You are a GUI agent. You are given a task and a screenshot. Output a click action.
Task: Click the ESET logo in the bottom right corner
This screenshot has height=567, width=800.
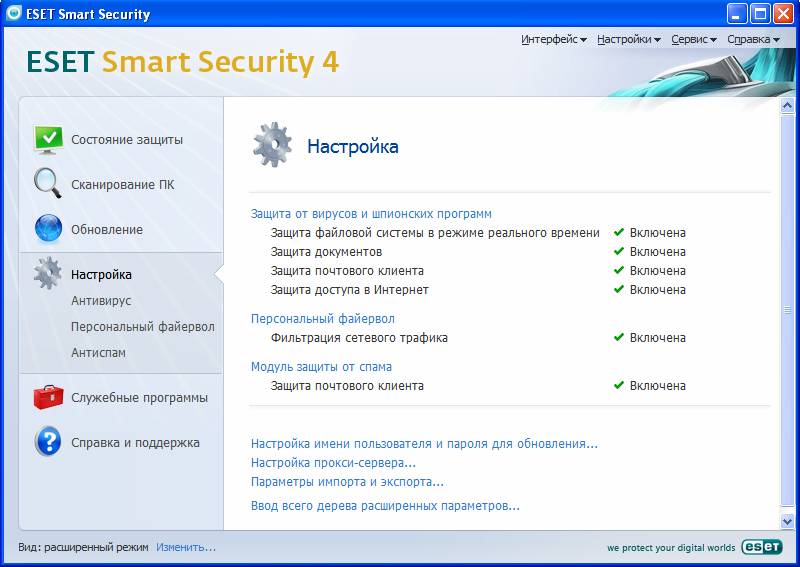click(x=762, y=547)
